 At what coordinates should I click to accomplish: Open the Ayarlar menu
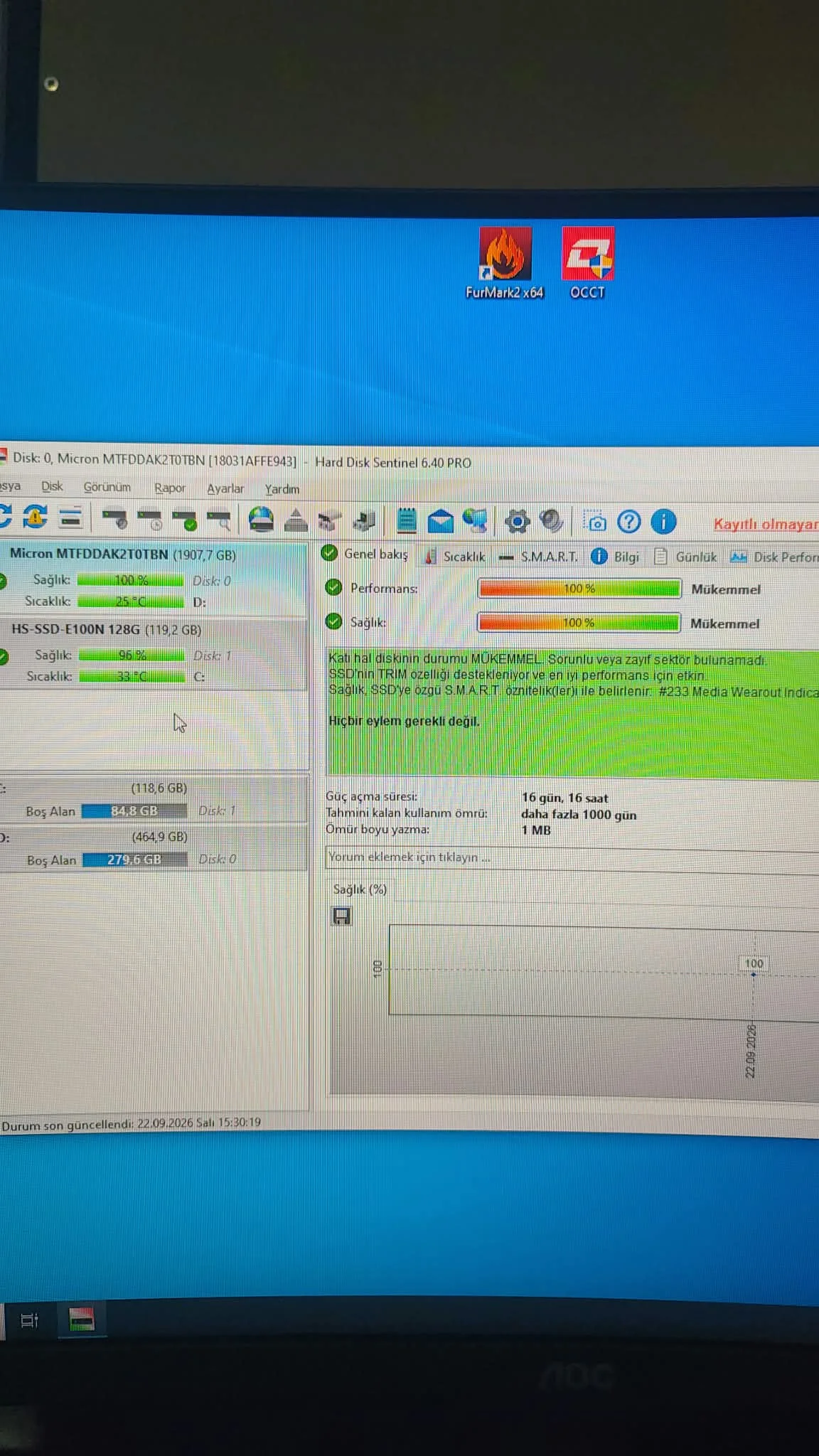225,488
